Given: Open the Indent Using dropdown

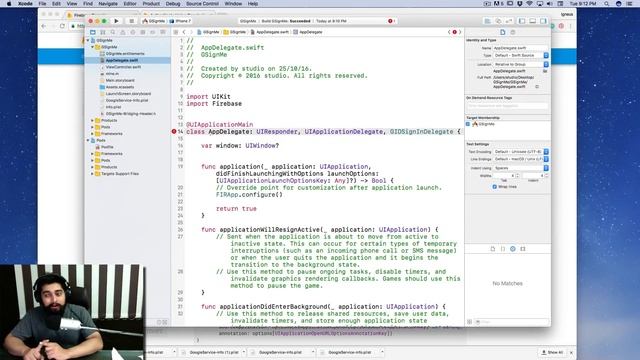Looking at the screenshot, I should [x=521, y=168].
